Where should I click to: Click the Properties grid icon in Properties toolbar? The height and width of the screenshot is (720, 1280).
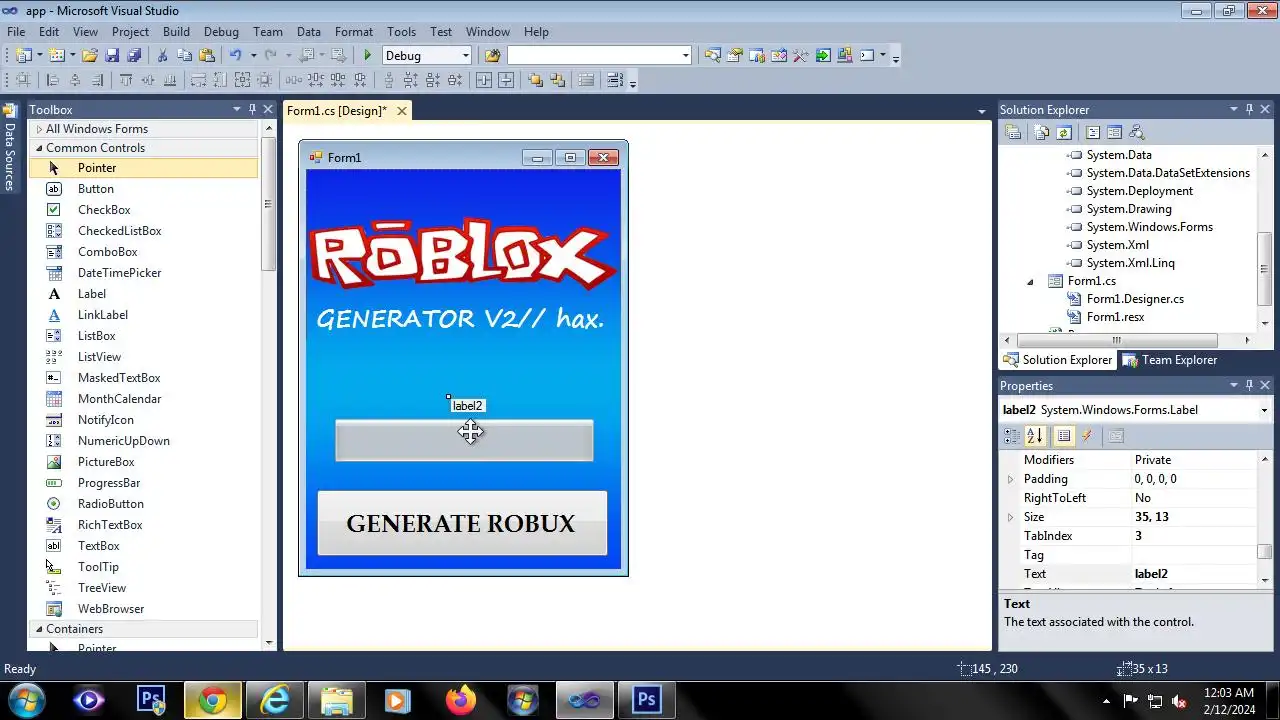point(1064,436)
